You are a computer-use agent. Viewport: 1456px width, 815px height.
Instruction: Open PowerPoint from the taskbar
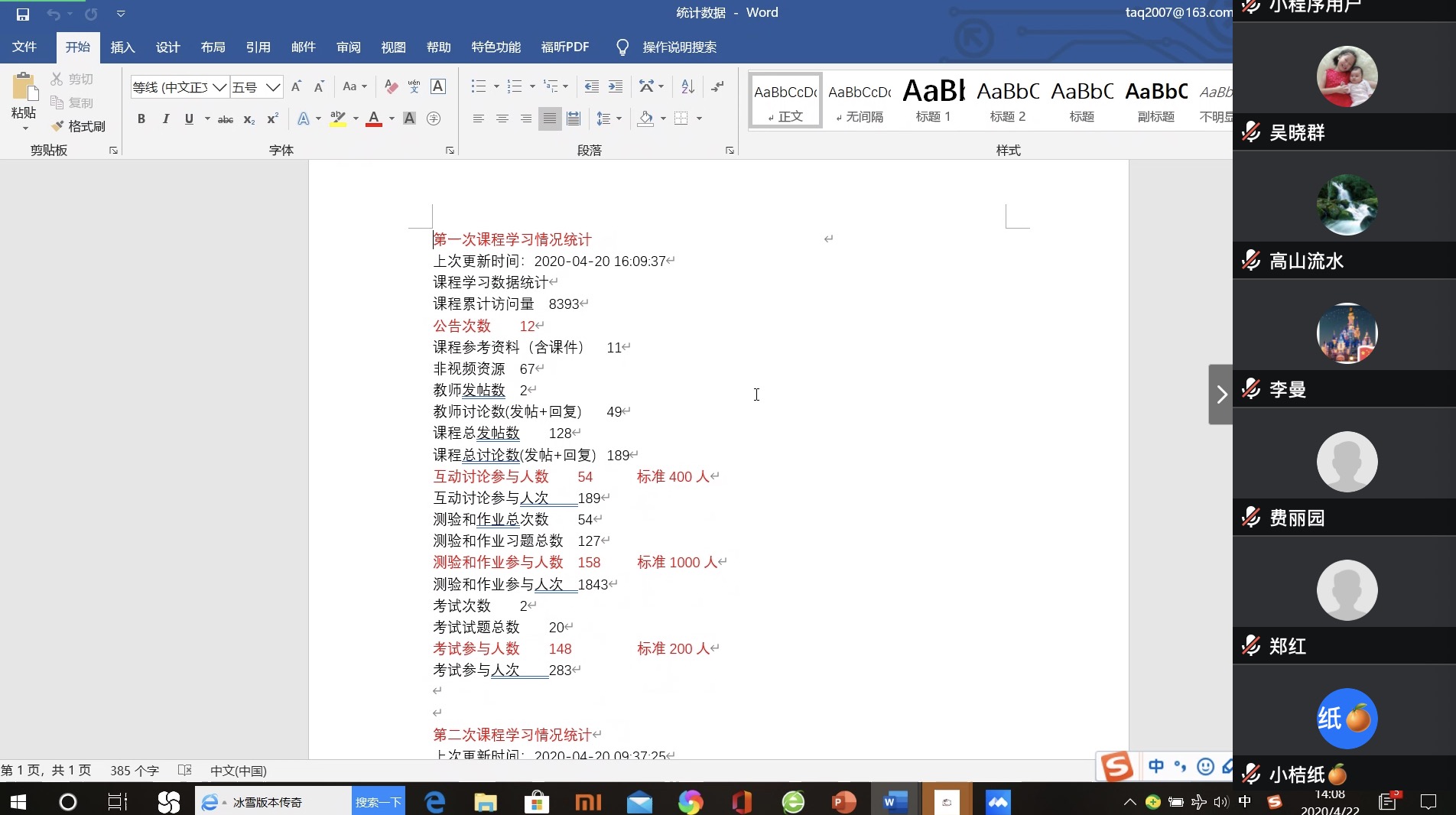point(843,801)
